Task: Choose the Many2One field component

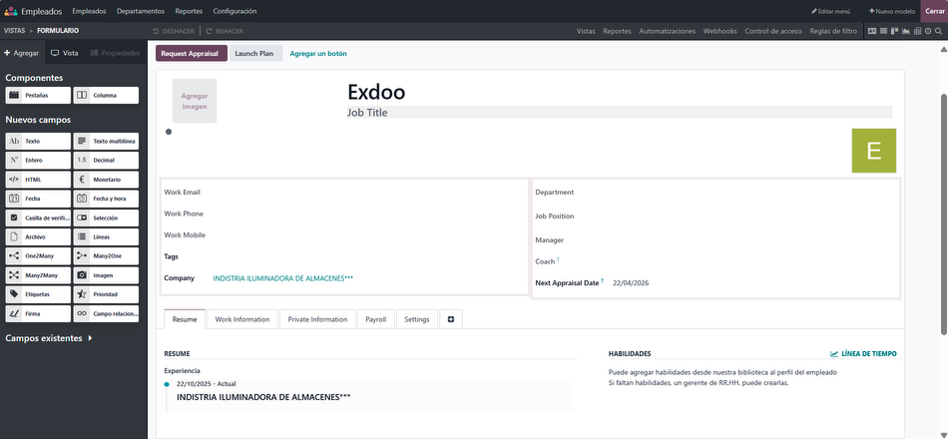Action: click(106, 256)
